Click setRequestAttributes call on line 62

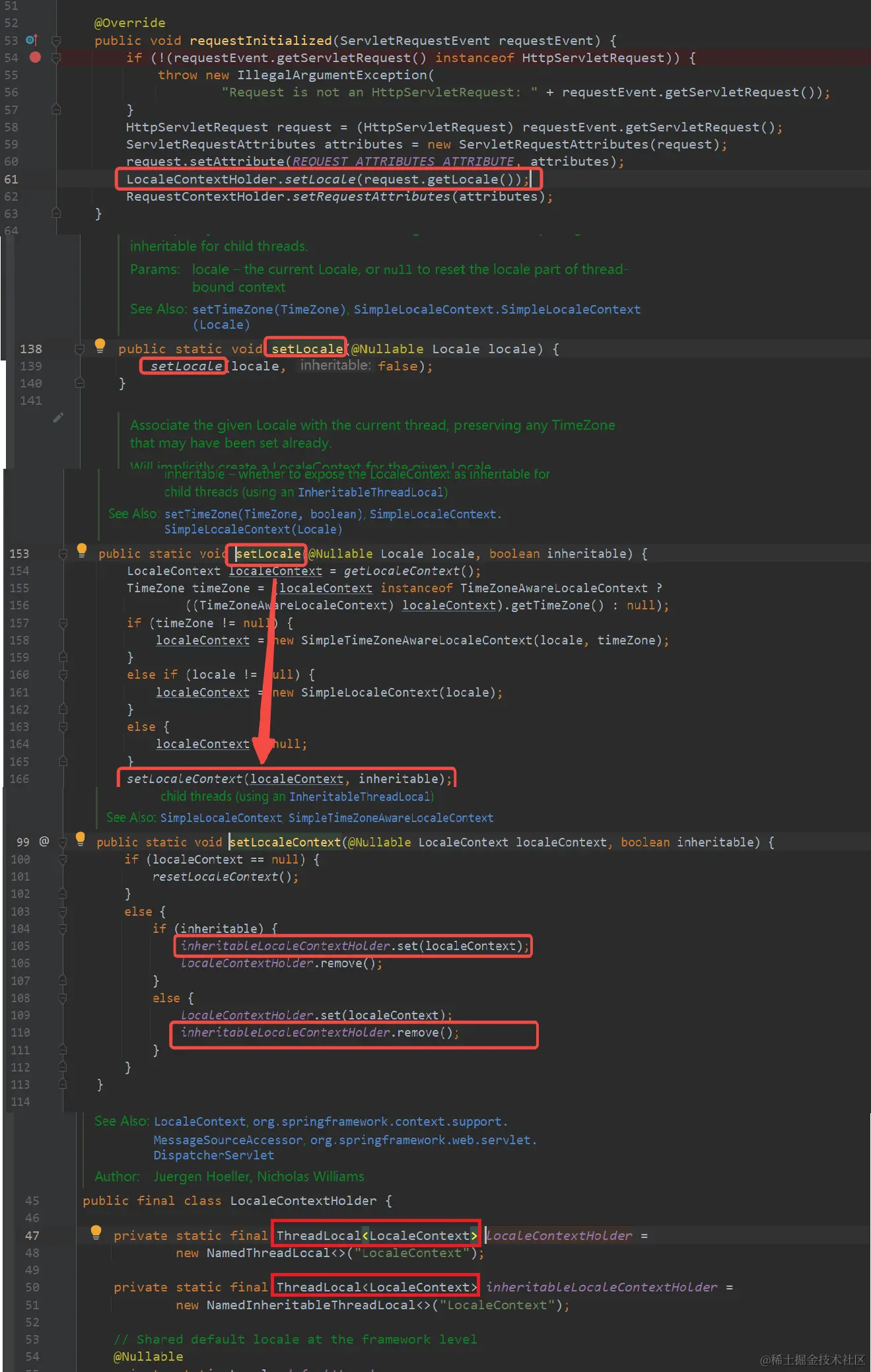coord(371,196)
